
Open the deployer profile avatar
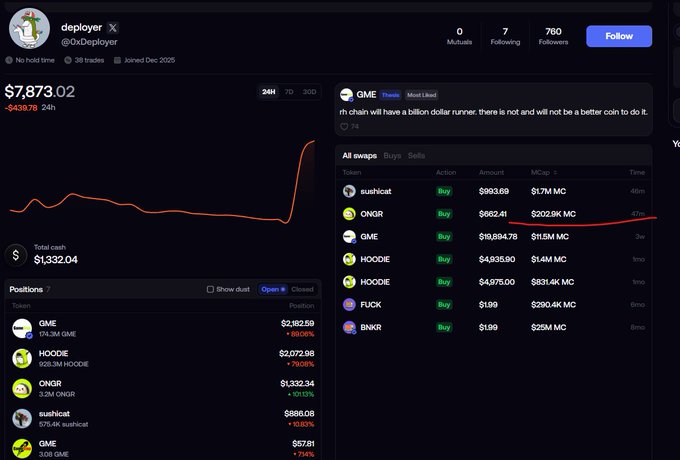(x=29, y=28)
